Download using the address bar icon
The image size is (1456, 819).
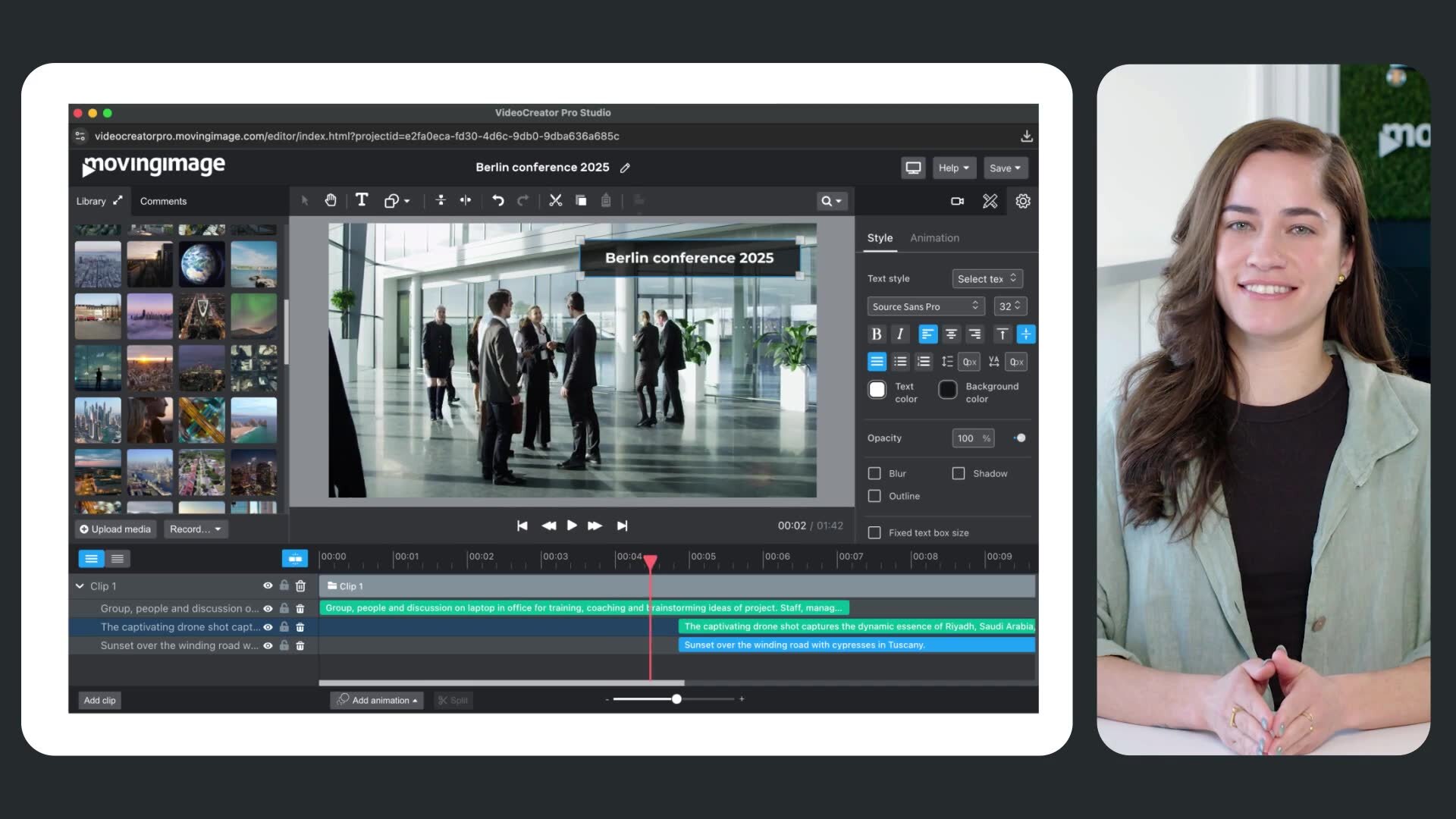point(1027,136)
